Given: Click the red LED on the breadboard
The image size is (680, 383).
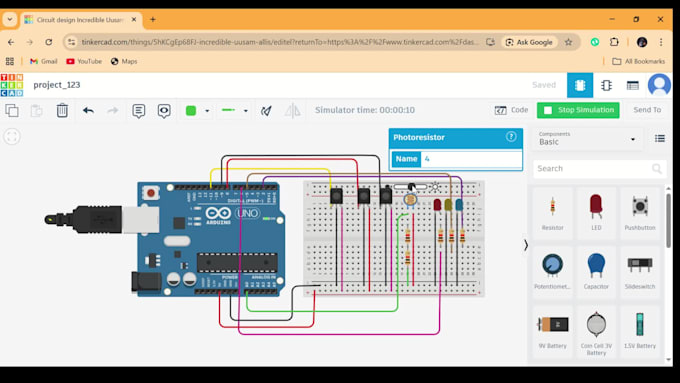Looking at the screenshot, I should tap(437, 204).
